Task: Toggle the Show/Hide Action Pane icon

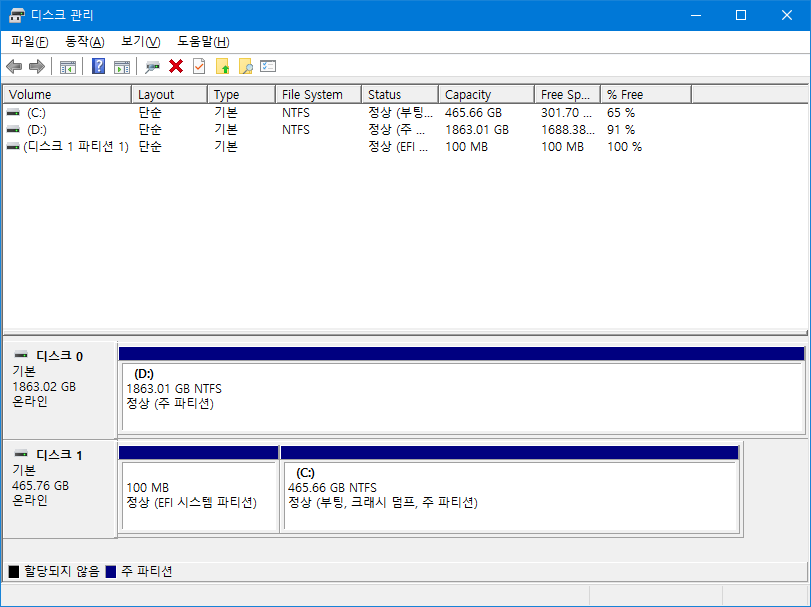Action: click(x=122, y=67)
